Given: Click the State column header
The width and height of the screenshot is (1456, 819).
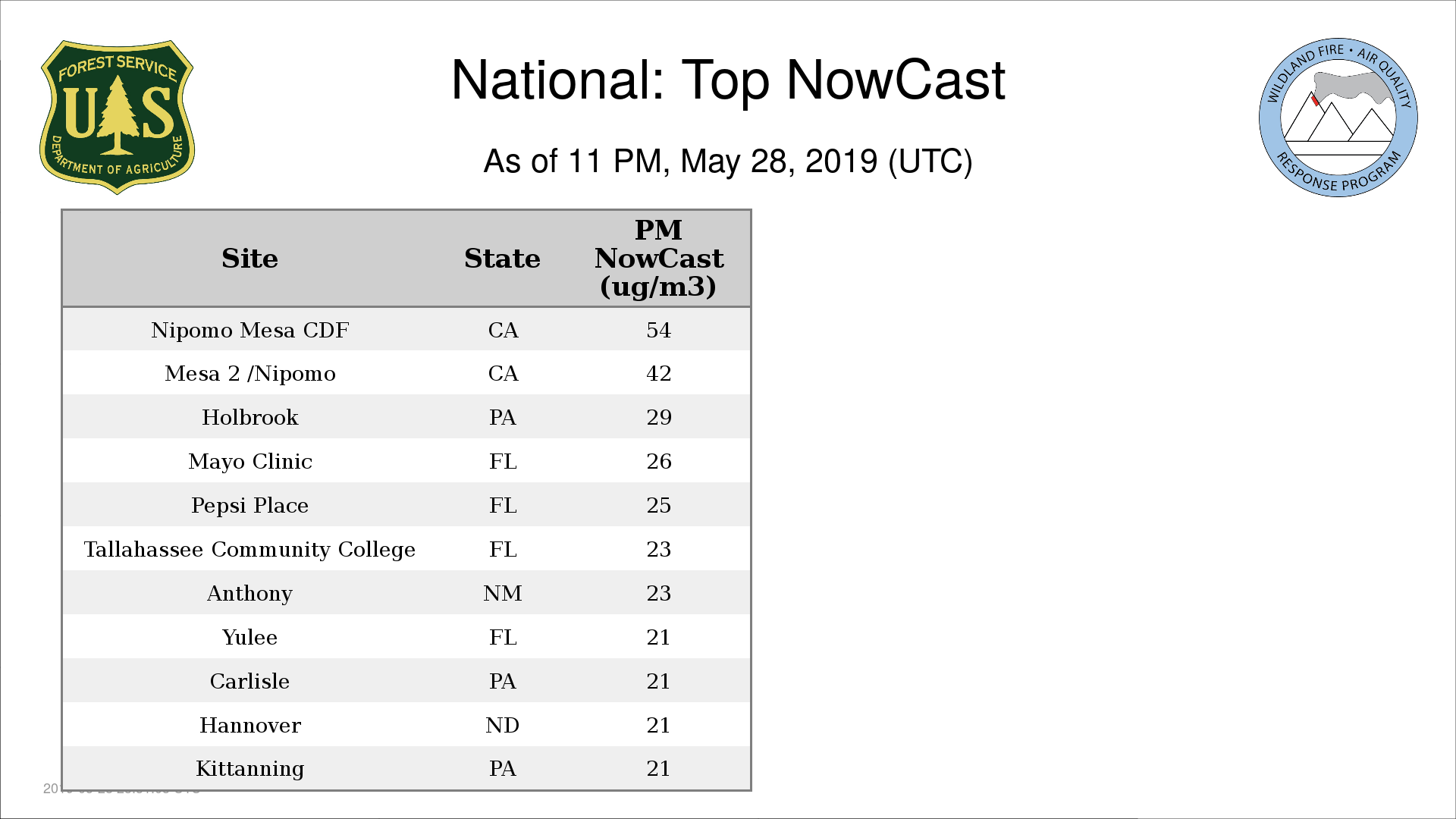Looking at the screenshot, I should pos(502,259).
